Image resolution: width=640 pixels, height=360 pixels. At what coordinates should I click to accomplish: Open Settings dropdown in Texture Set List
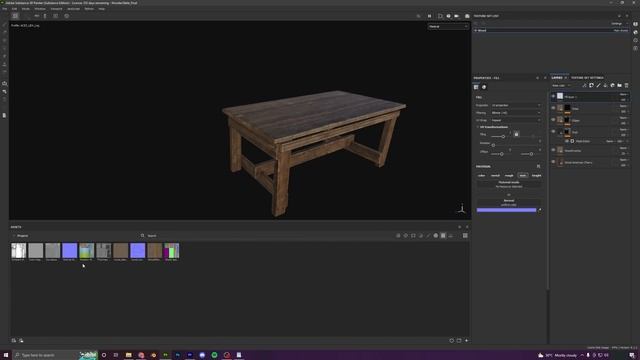click(619, 24)
